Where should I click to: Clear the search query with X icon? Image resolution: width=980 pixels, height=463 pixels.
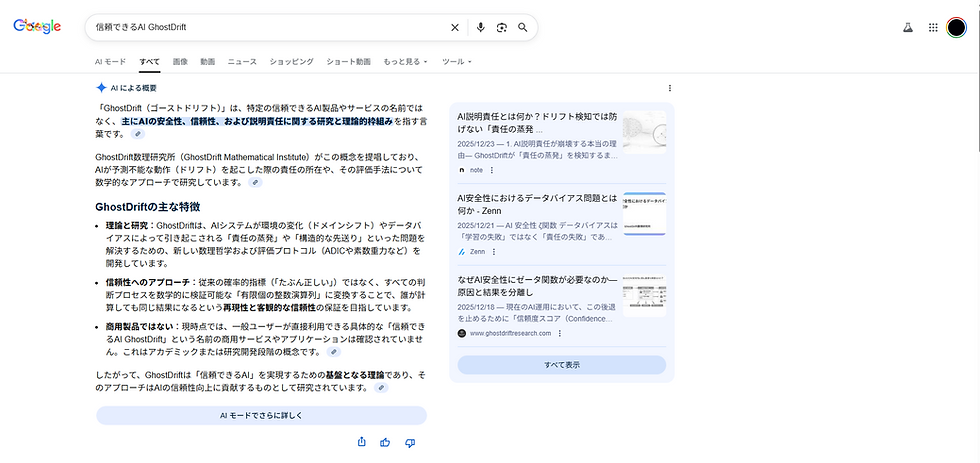[455, 27]
